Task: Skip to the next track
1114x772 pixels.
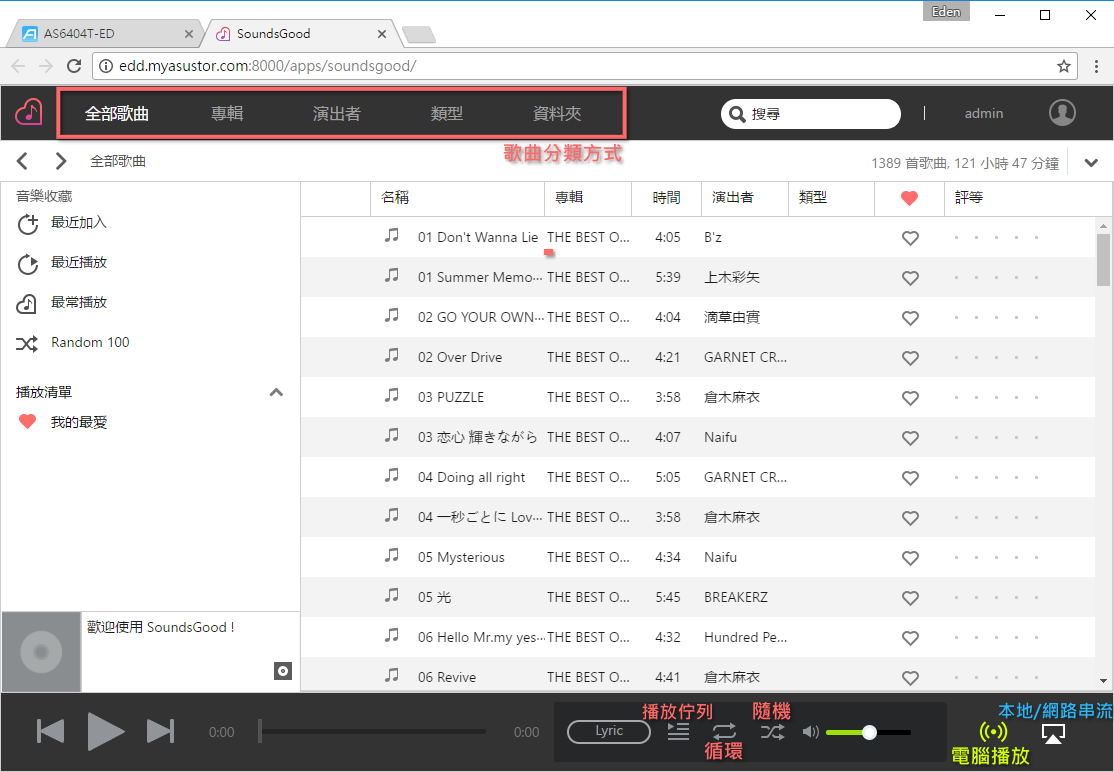Action: coord(161,732)
